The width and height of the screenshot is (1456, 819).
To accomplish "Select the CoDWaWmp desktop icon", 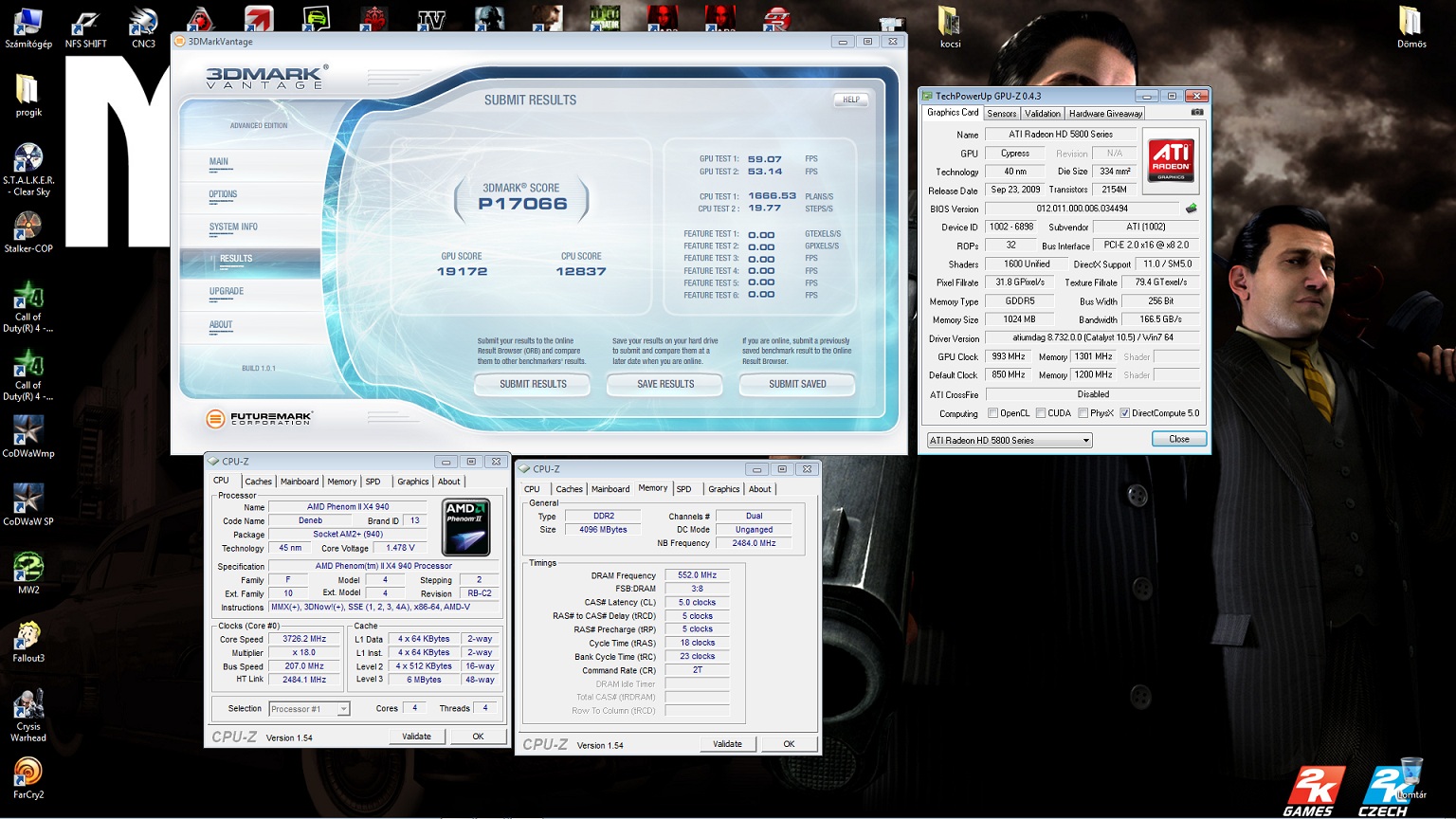I will (x=27, y=436).
